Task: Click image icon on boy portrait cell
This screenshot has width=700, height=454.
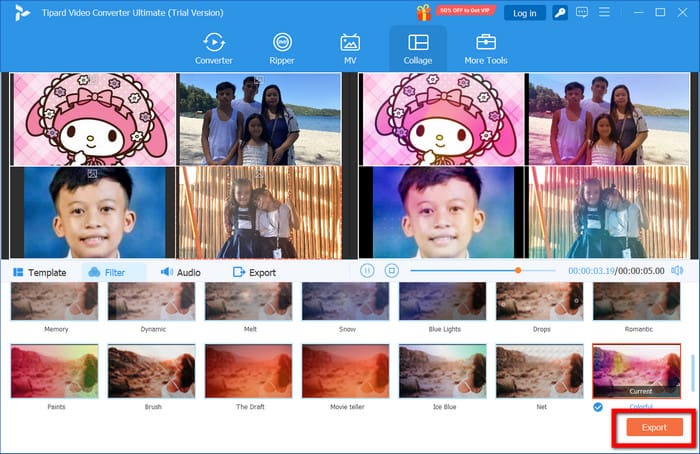Action: pyautogui.click(x=92, y=174)
